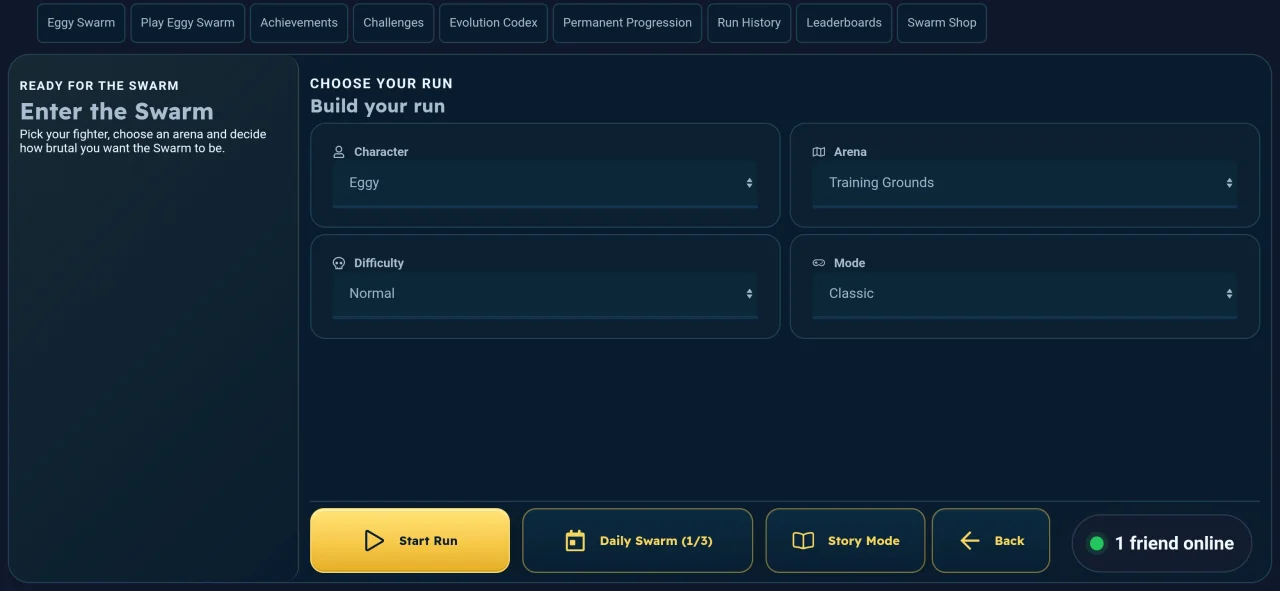
Task: Open the Achievements tab
Action: pyautogui.click(x=299, y=23)
